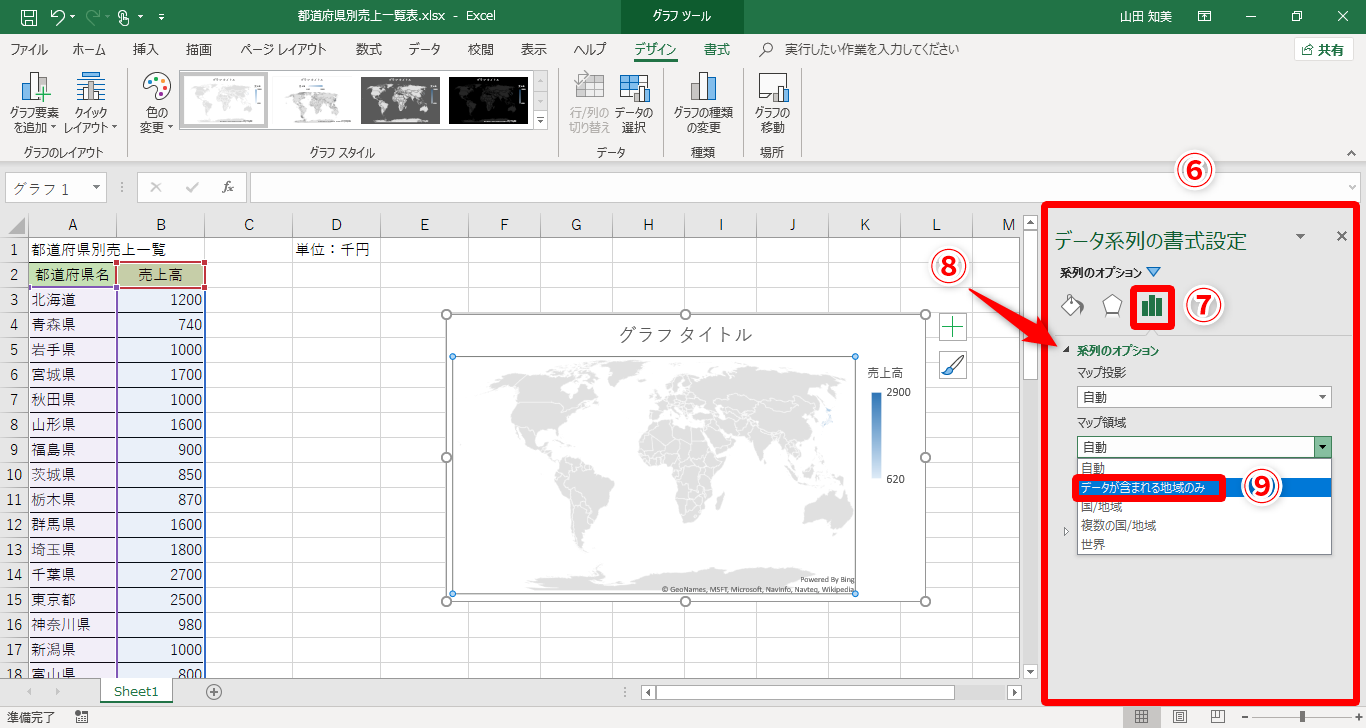Select row header 10
Viewport: 1366px width, 728px height.
click(14, 474)
